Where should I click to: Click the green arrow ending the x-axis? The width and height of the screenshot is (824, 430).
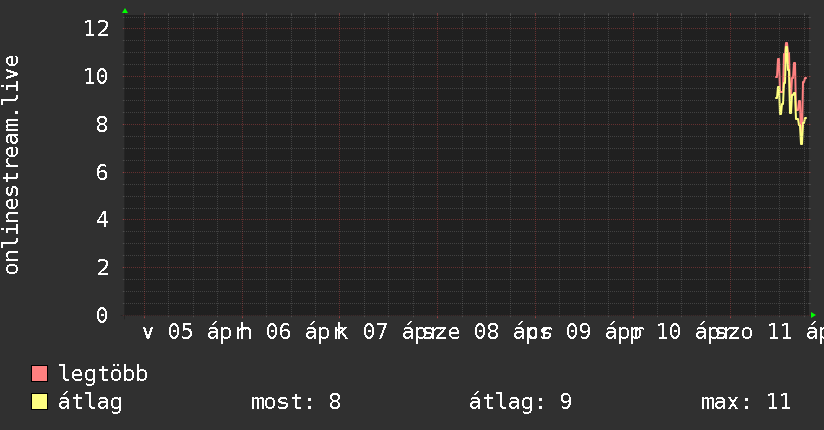(813, 315)
